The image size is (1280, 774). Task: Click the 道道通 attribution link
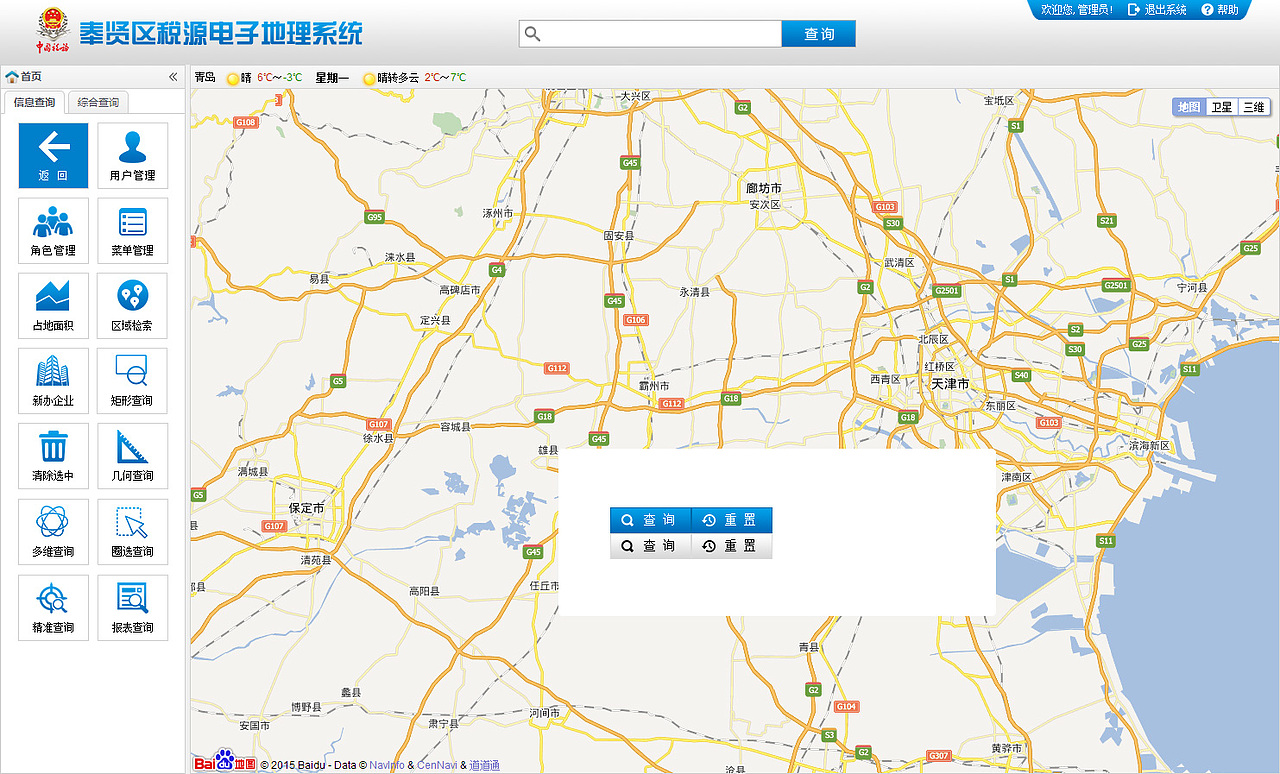[x=485, y=765]
